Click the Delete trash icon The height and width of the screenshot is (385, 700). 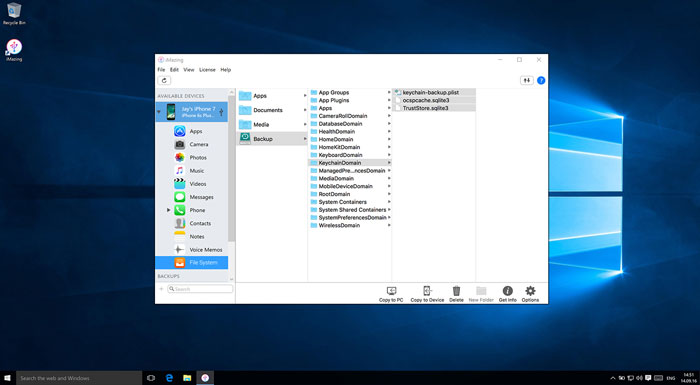(x=456, y=294)
